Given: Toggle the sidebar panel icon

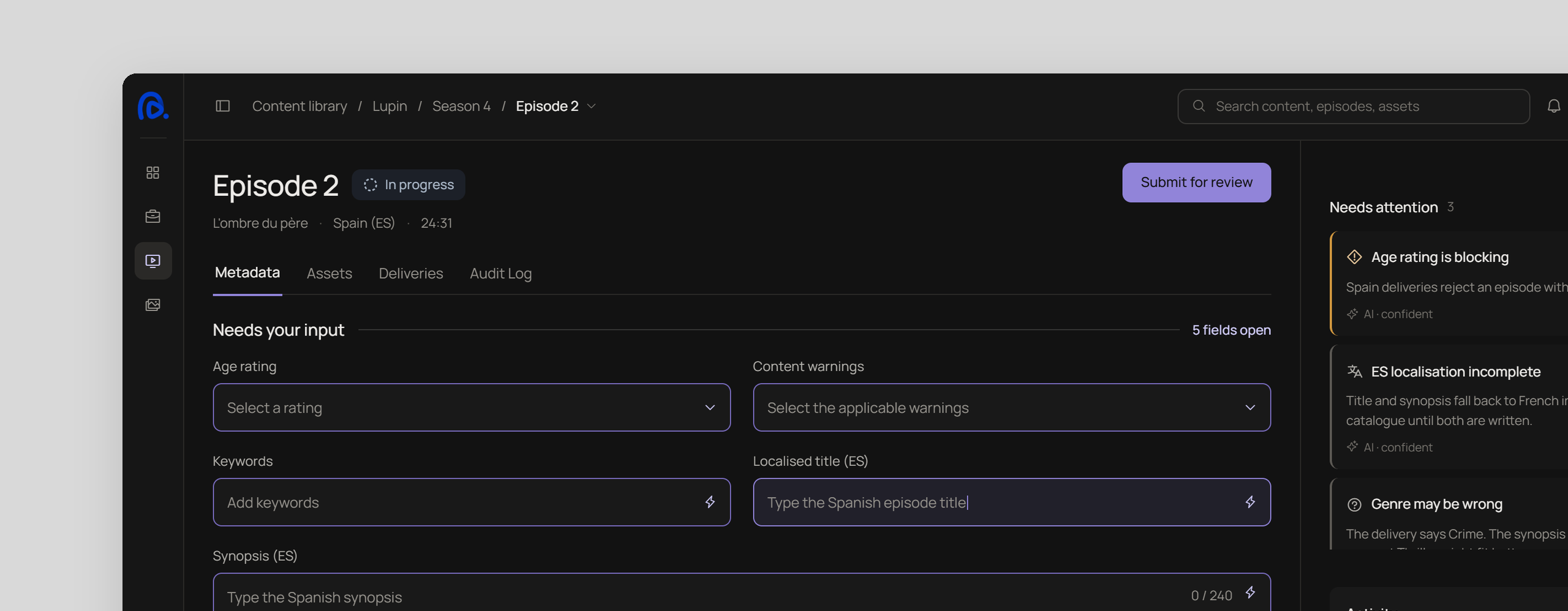Looking at the screenshot, I should pyautogui.click(x=223, y=106).
